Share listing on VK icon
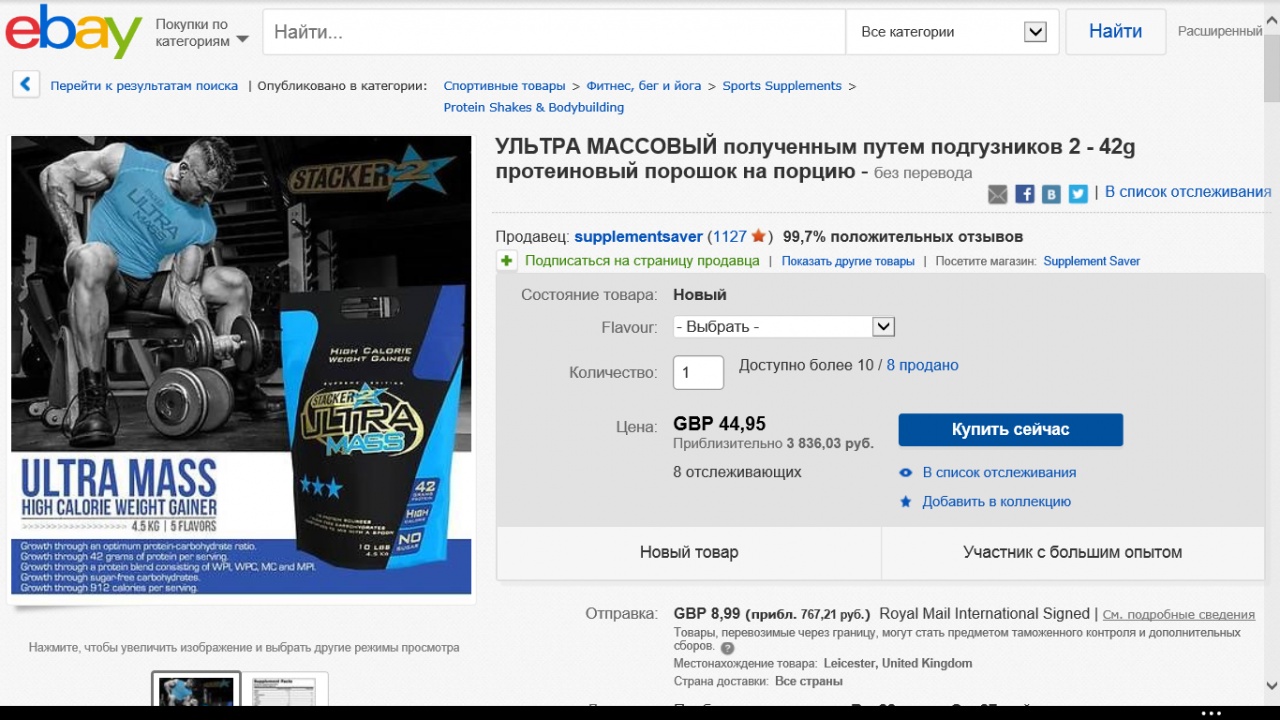 pos(1051,194)
